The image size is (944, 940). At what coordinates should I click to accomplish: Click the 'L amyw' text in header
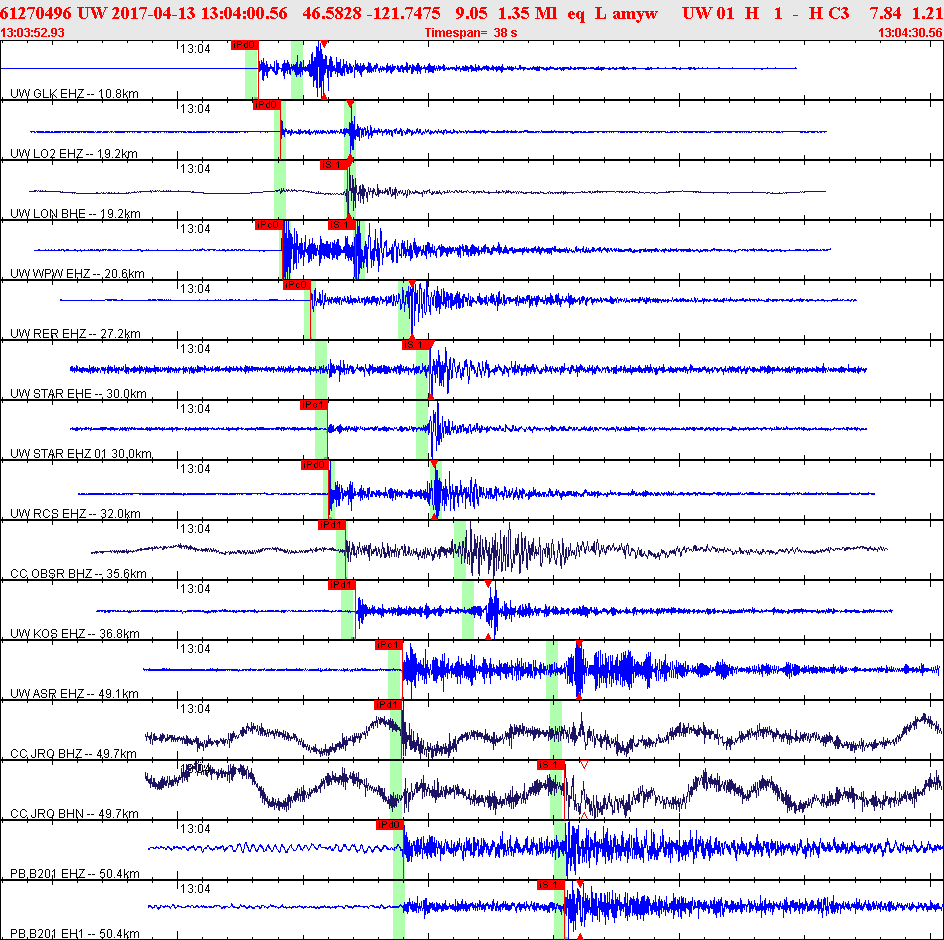pos(626,13)
